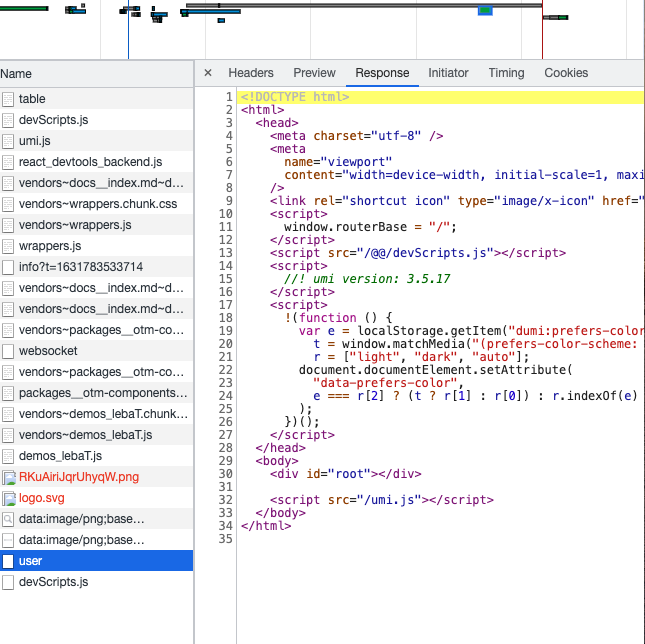This screenshot has width=645, height=644.
Task: Click the Name column header
Action: [96, 74]
